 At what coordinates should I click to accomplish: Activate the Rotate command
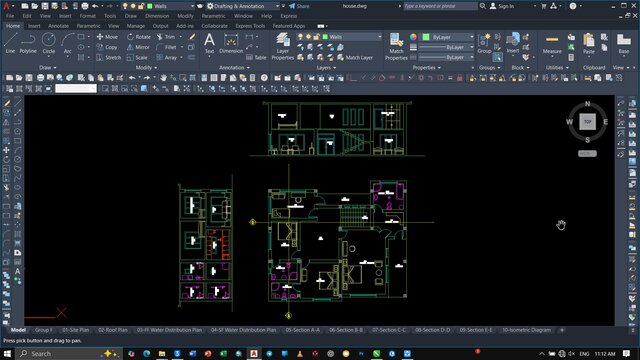point(139,37)
